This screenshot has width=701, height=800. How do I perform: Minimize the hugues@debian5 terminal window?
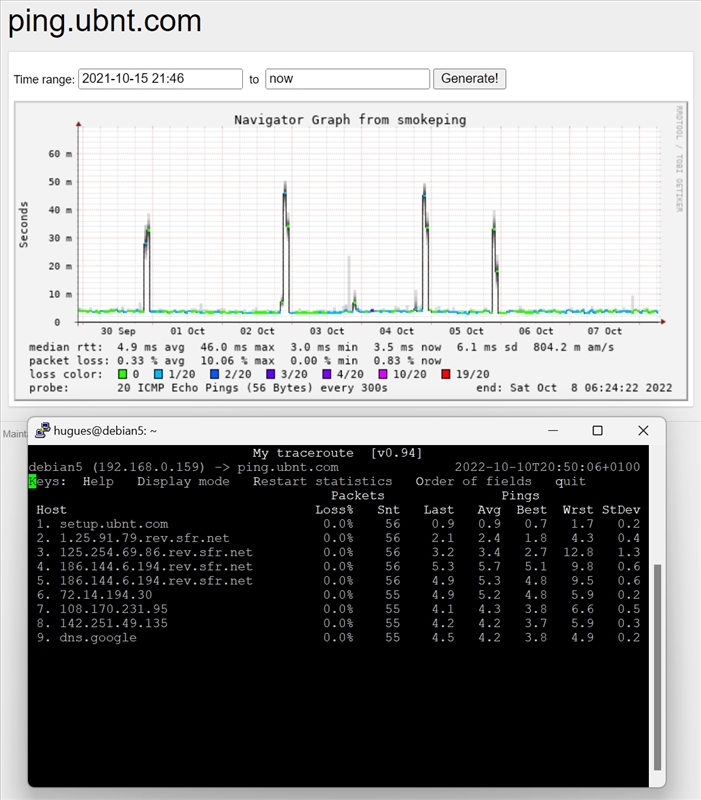click(553, 431)
